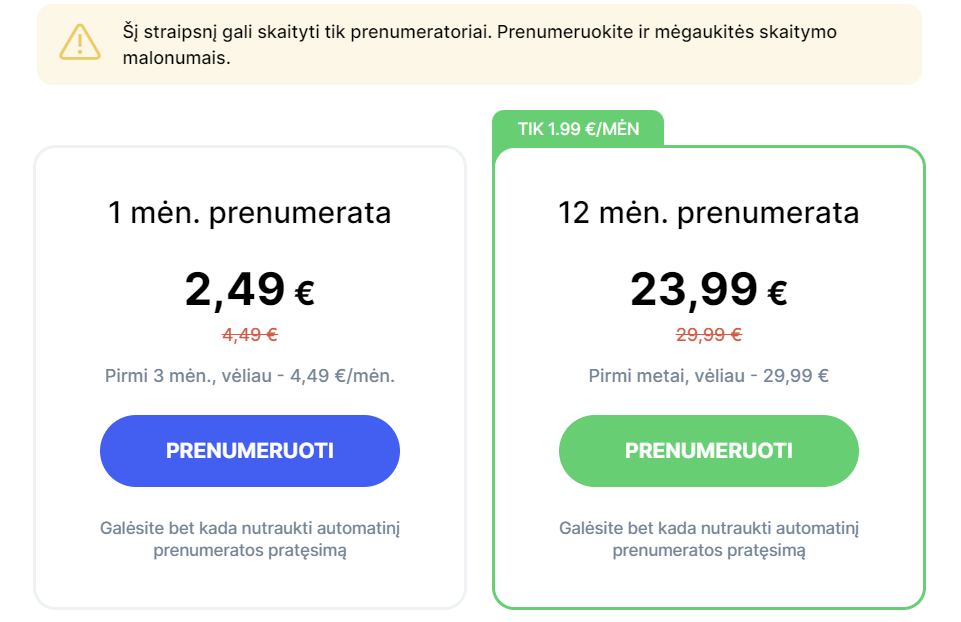Click the euro sign beside 2,49
Image resolution: width=961 pixels, height=622 pixels.
pyautogui.click(x=305, y=293)
